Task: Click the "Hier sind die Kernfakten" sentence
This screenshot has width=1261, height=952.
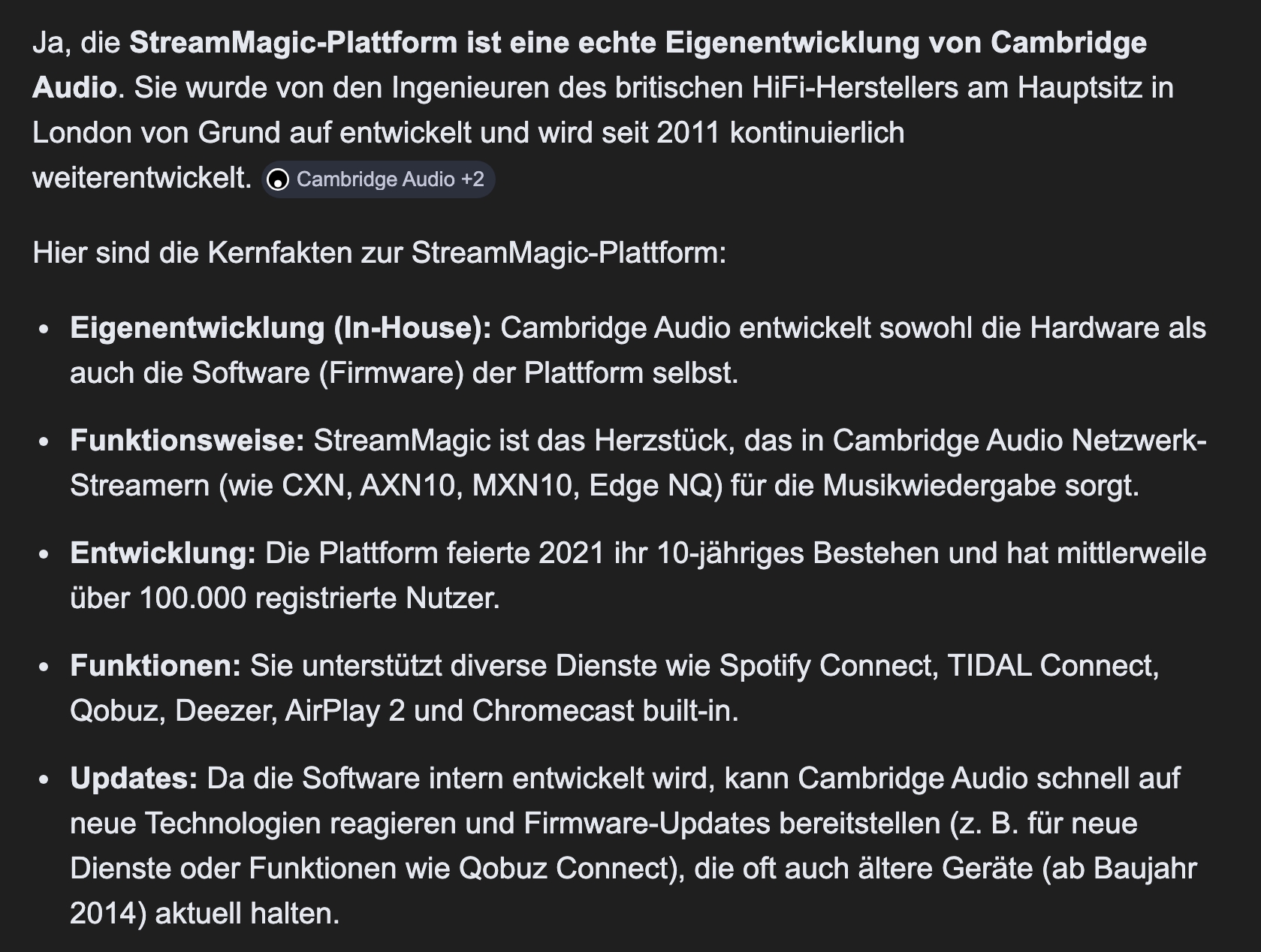Action: coord(379,253)
